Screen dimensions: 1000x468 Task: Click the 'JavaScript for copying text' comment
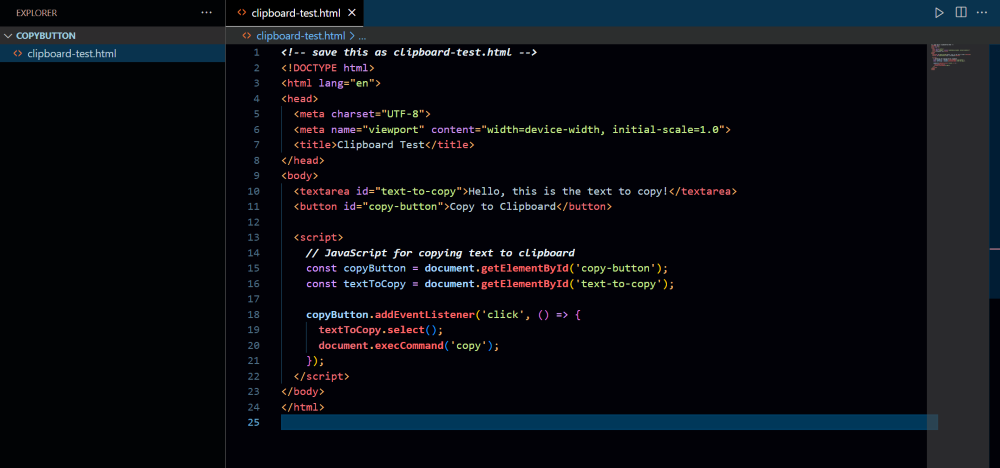440,252
